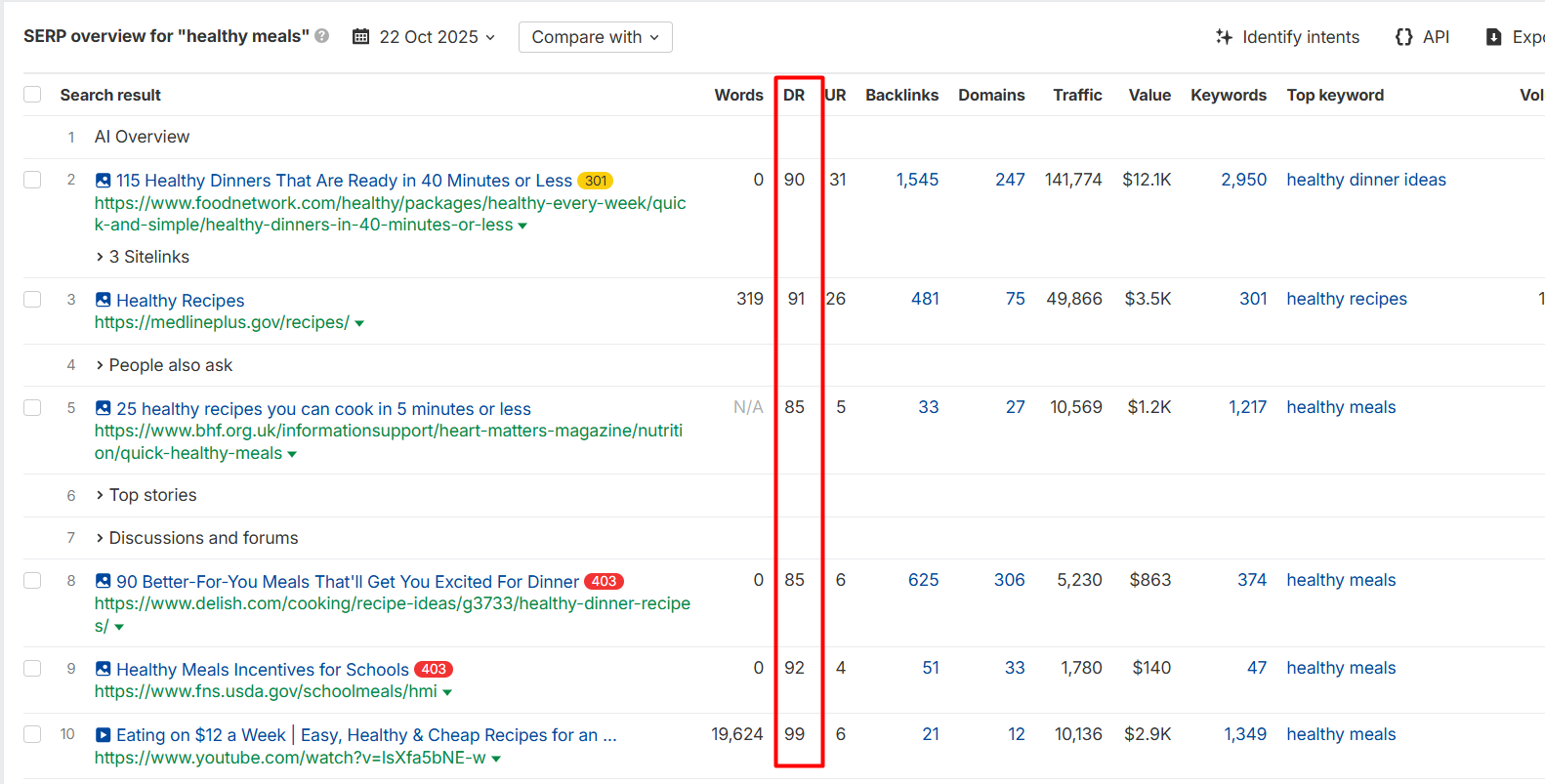1545x784 pixels.
Task: Check the box for the bhf.org.uk result
Action: coord(32,407)
